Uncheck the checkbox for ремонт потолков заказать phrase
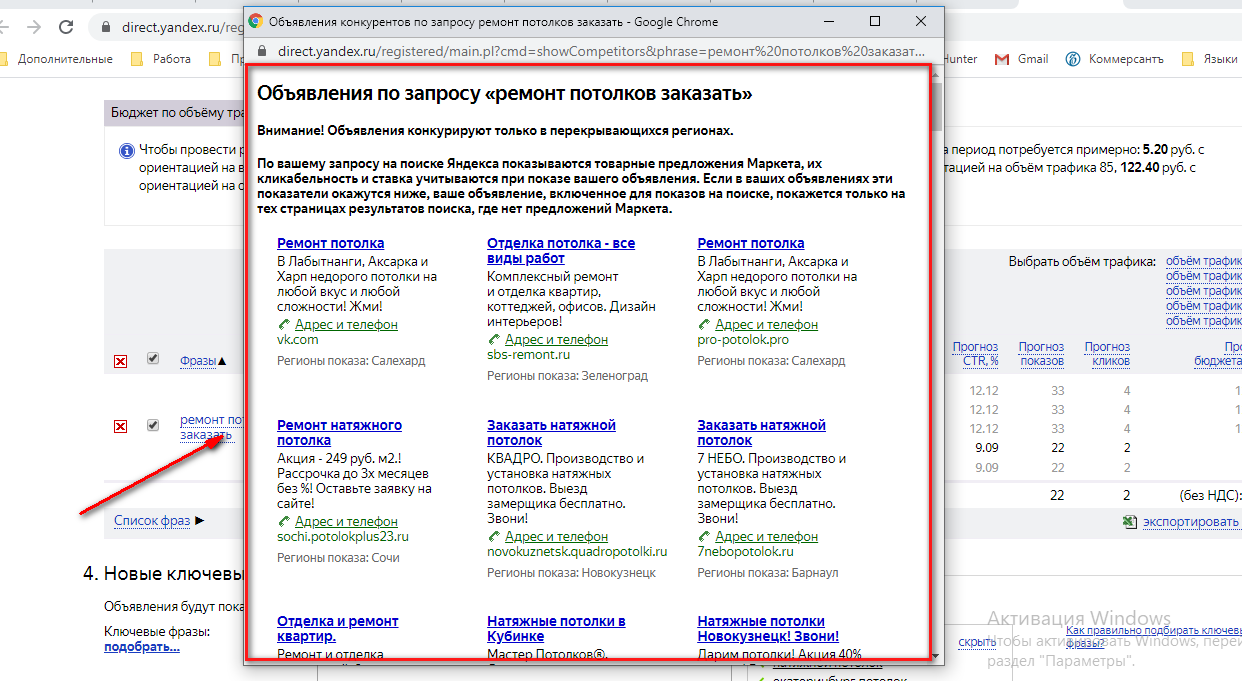1242x681 pixels. (x=153, y=425)
